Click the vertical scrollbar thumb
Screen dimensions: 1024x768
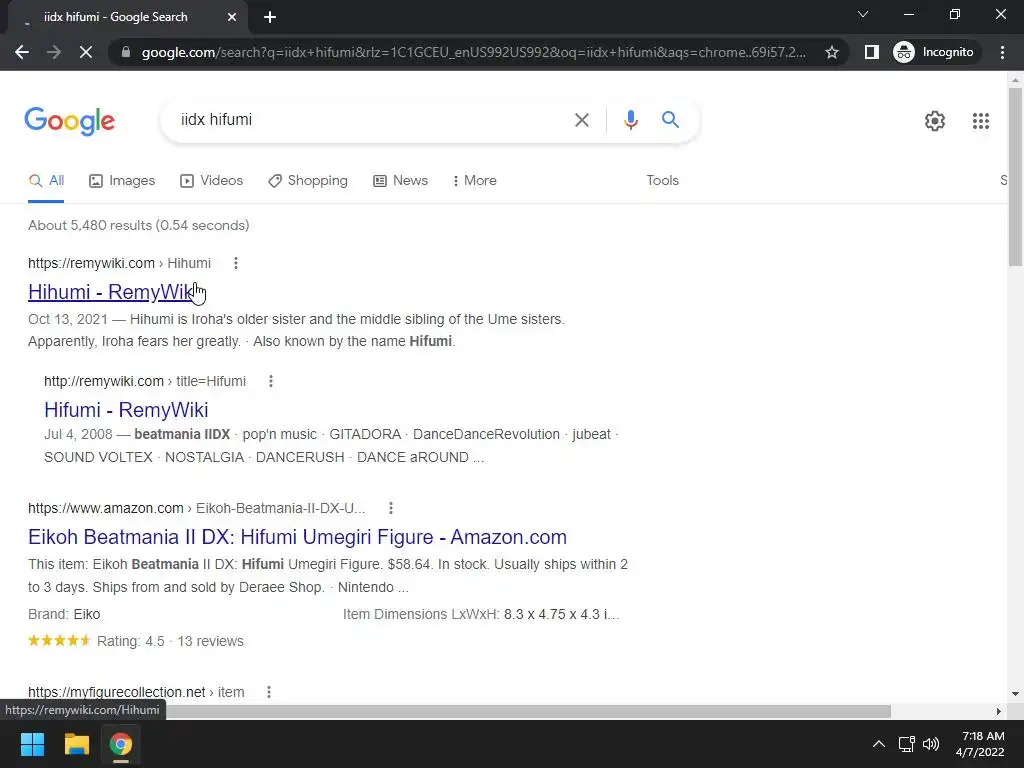1015,176
